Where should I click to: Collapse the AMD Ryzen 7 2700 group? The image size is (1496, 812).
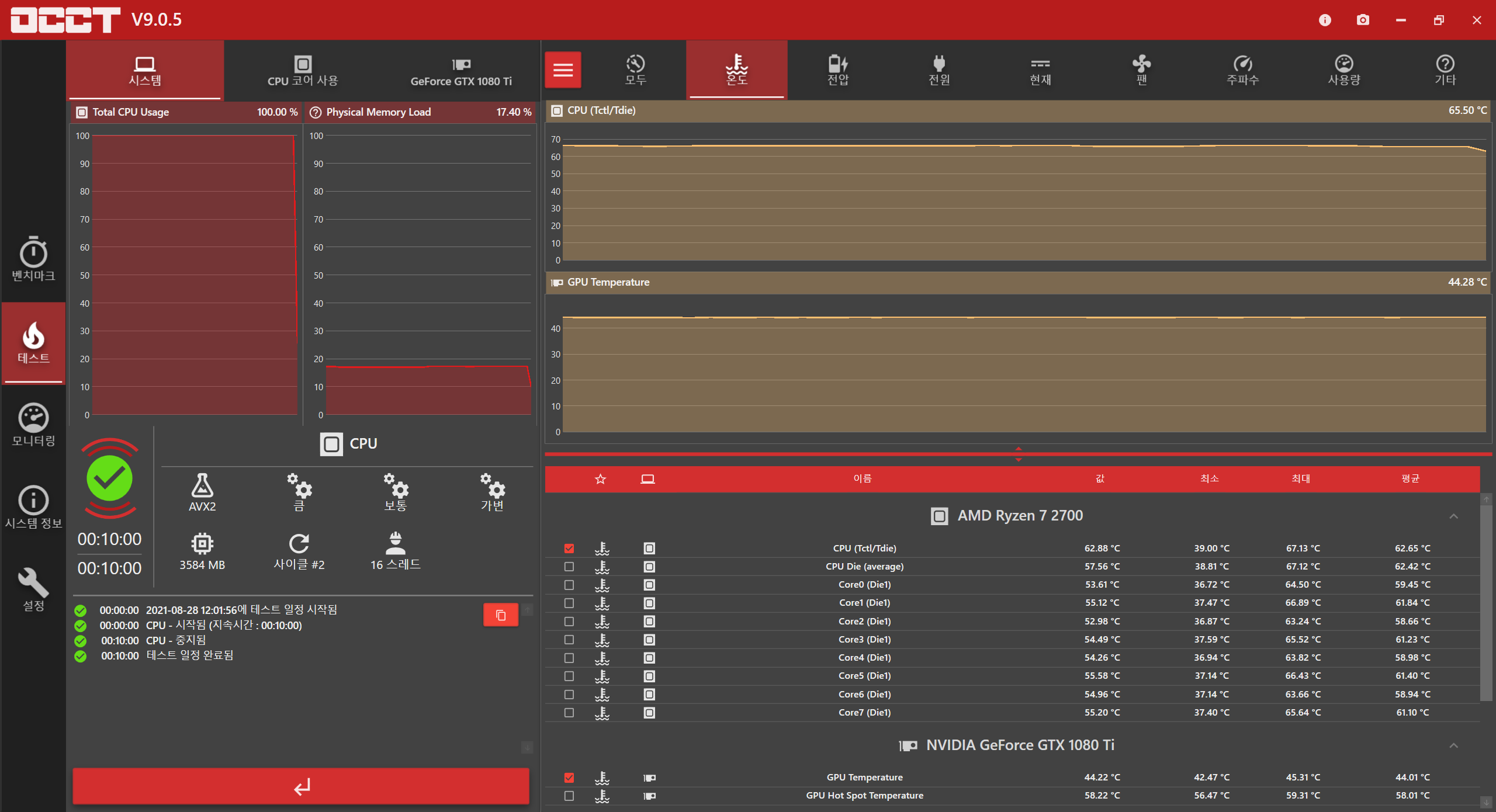tap(1453, 516)
